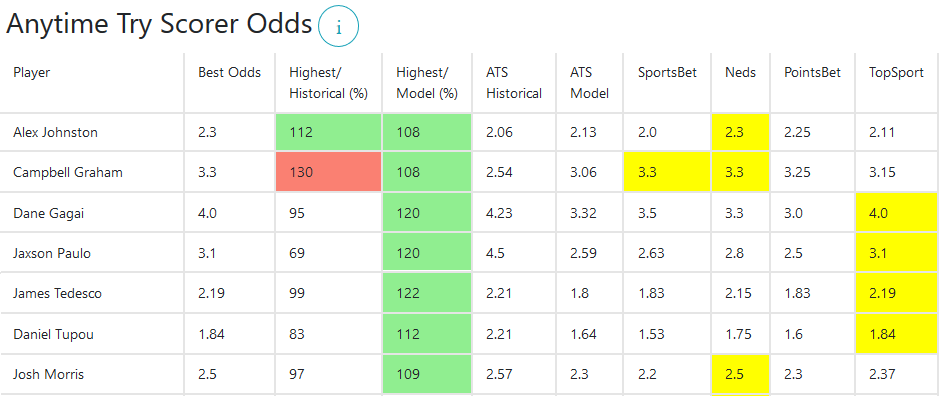
Task: Select Neds 2.5 odds for Josh Morris
Action: (740, 374)
